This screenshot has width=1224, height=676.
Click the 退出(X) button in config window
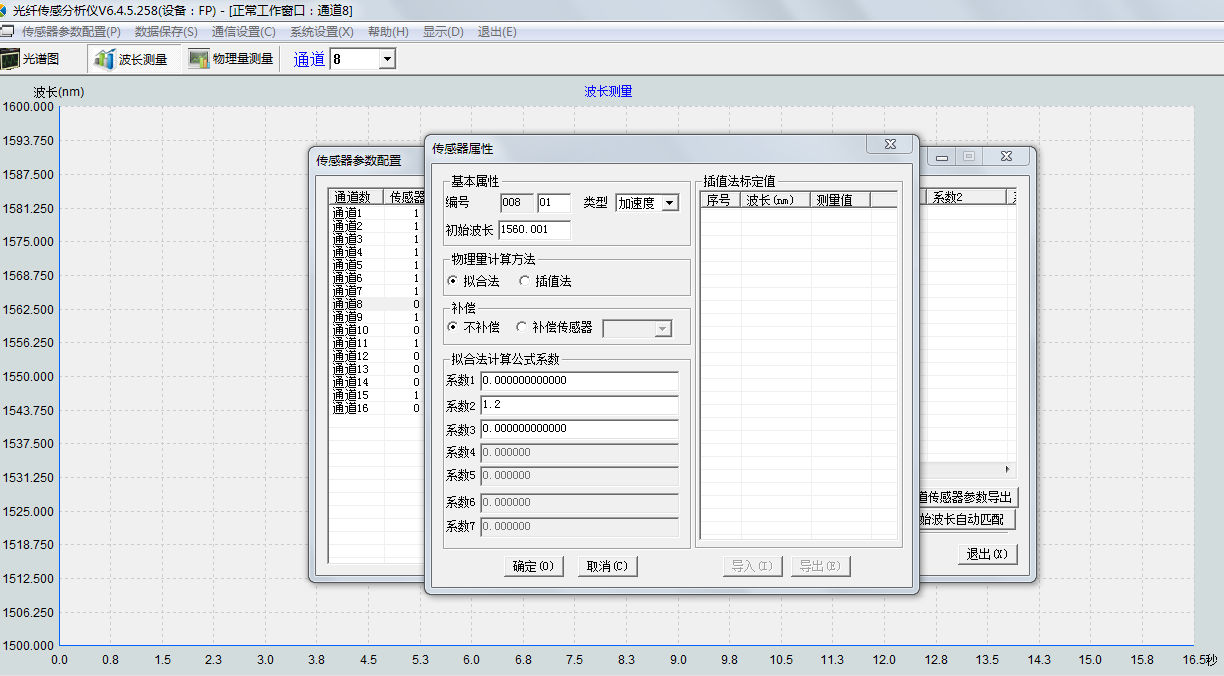tap(986, 554)
